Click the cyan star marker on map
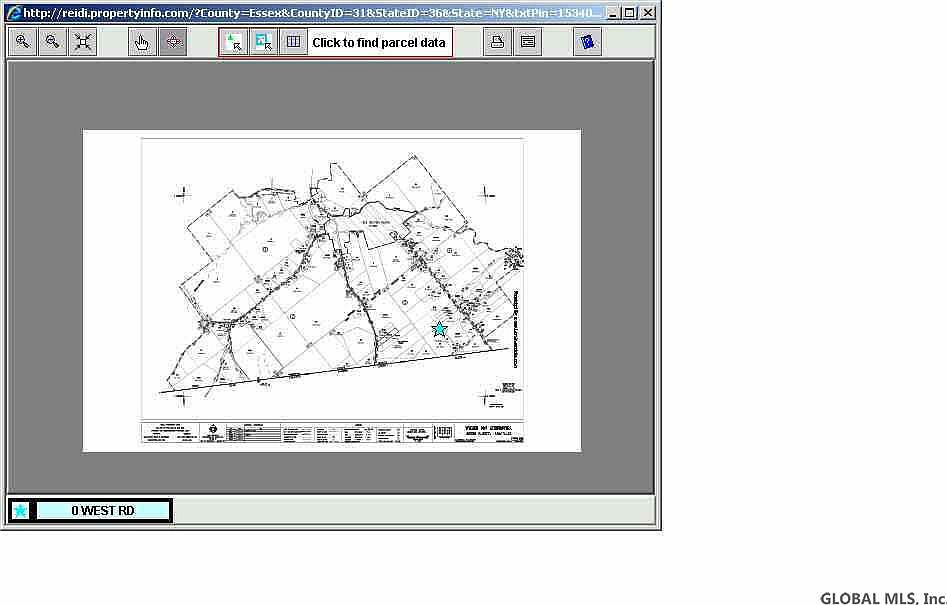This screenshot has width=947, height=605. click(439, 329)
